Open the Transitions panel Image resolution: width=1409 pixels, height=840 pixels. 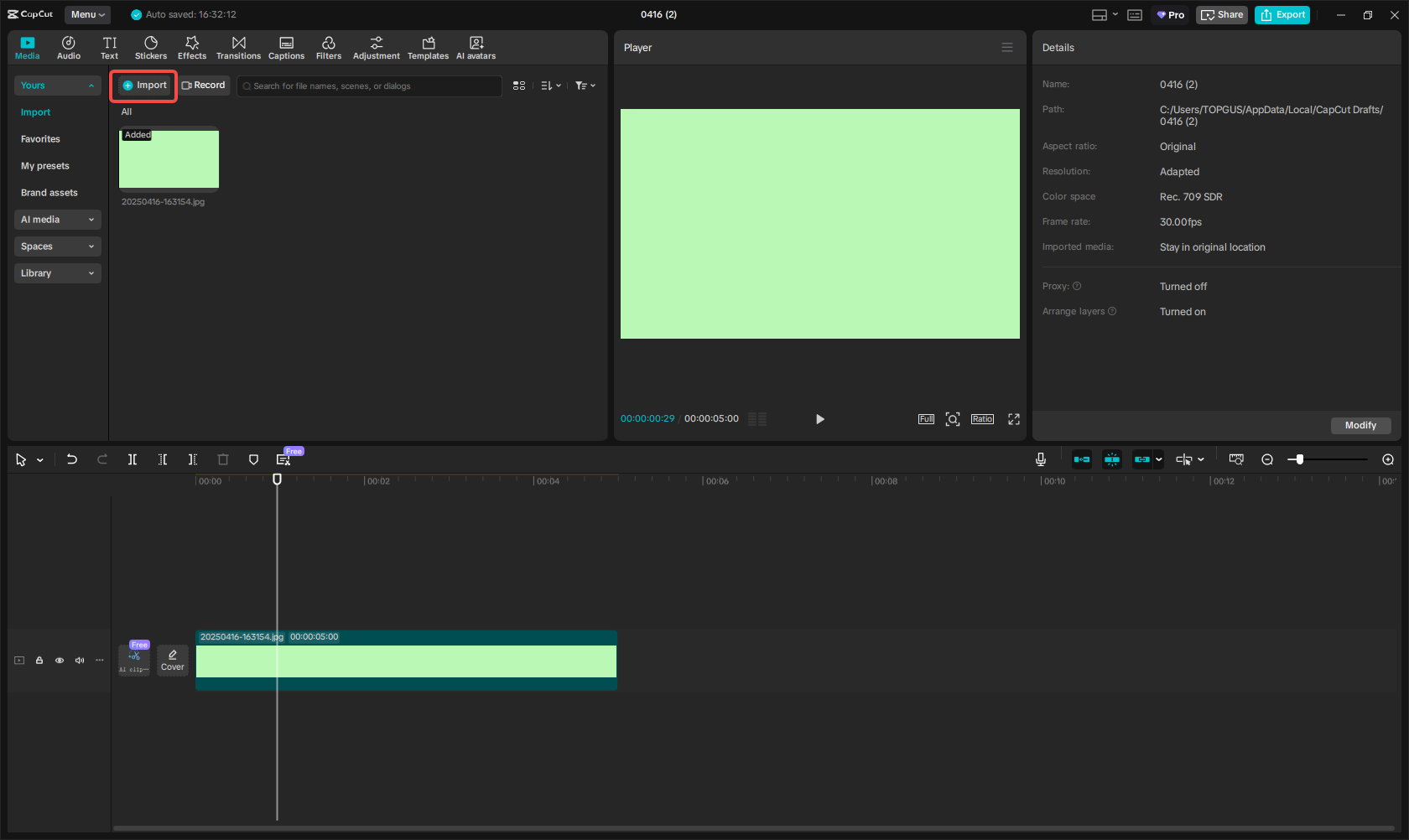coord(238,47)
